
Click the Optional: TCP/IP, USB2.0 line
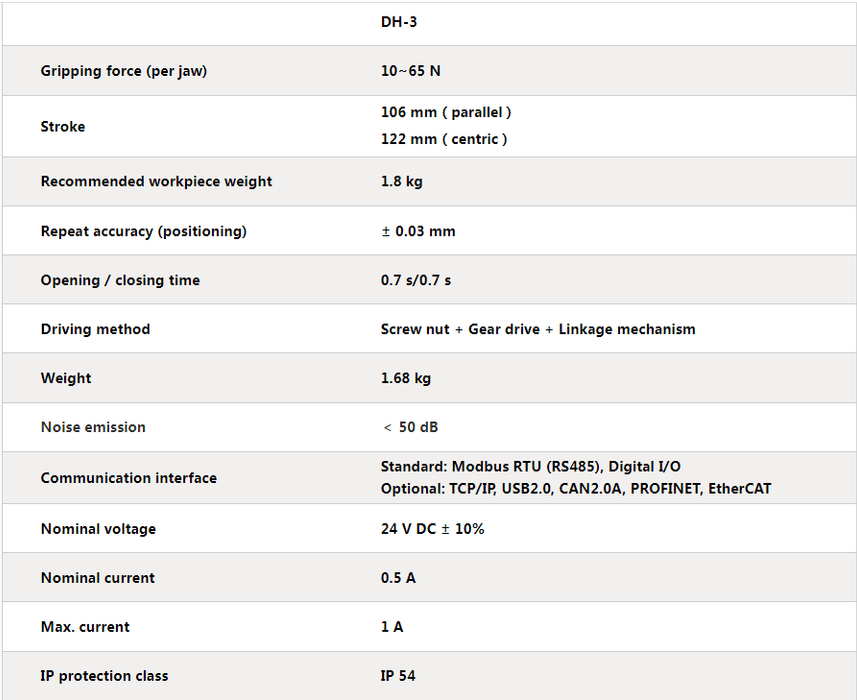coord(576,489)
